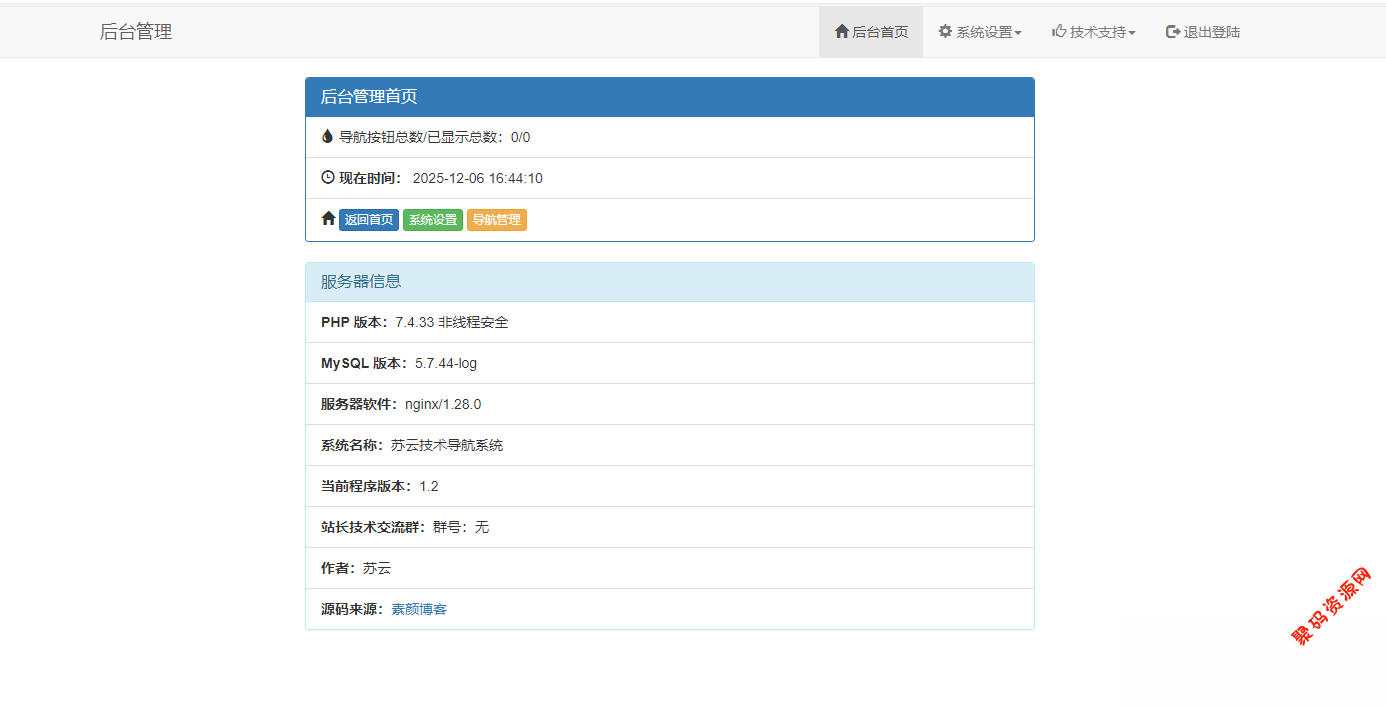Click the 服务器信息 panel header

tap(669, 282)
